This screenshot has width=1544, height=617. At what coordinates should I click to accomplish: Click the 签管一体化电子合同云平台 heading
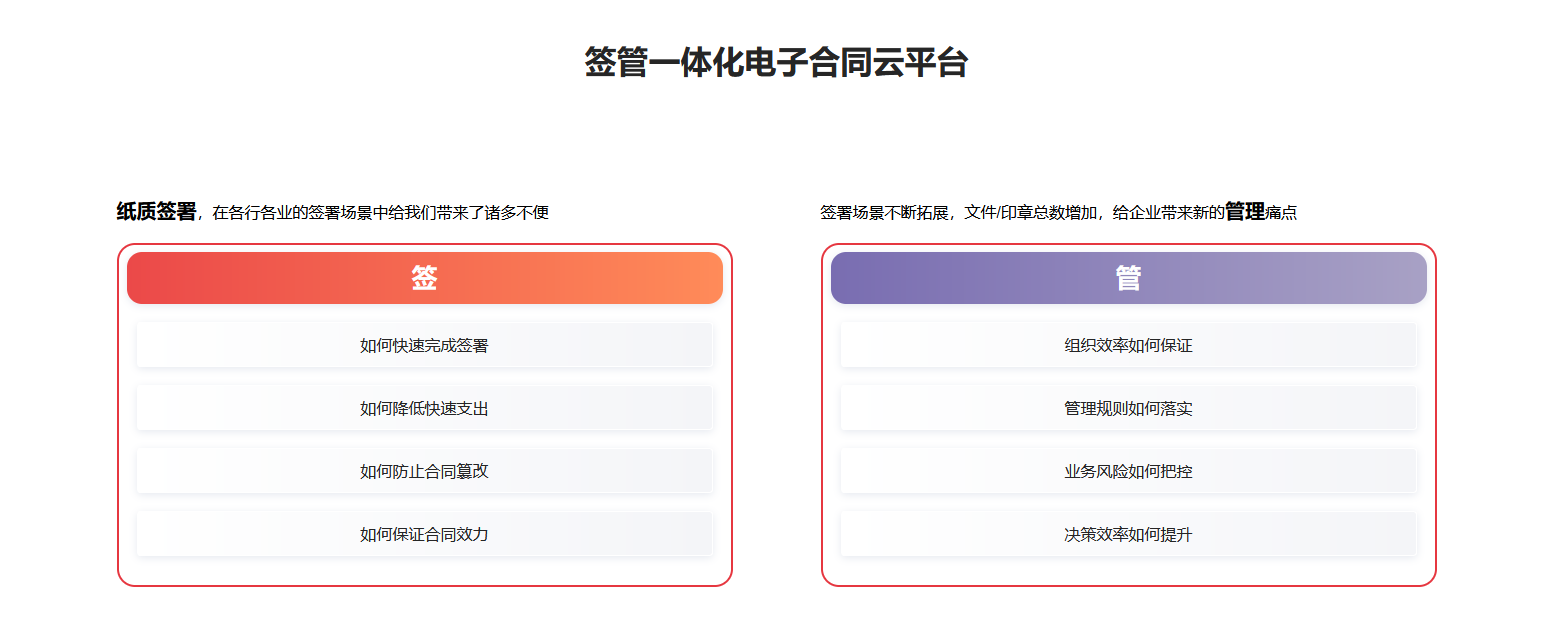coord(776,63)
